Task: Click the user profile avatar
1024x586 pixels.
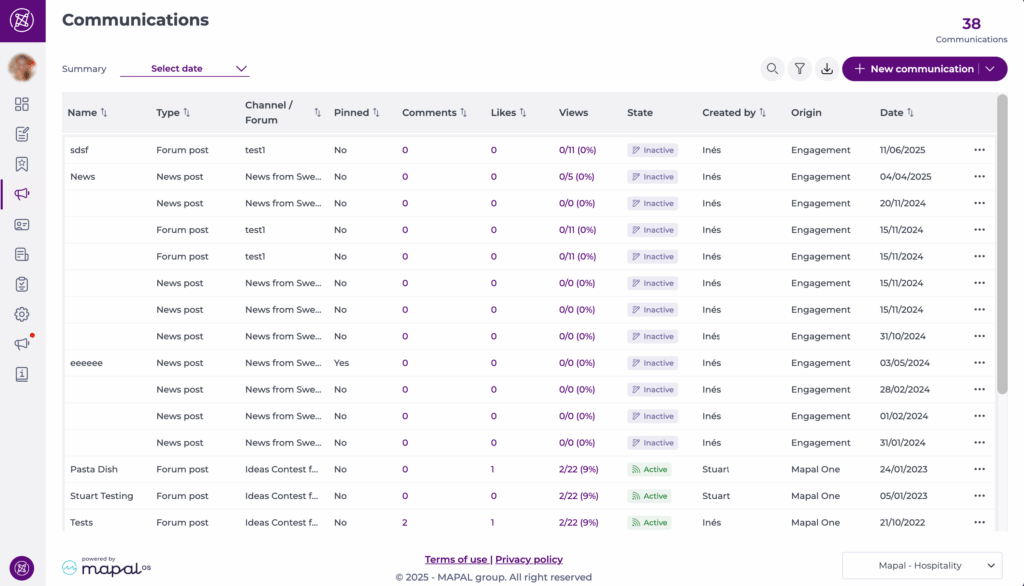Action: (x=22, y=67)
